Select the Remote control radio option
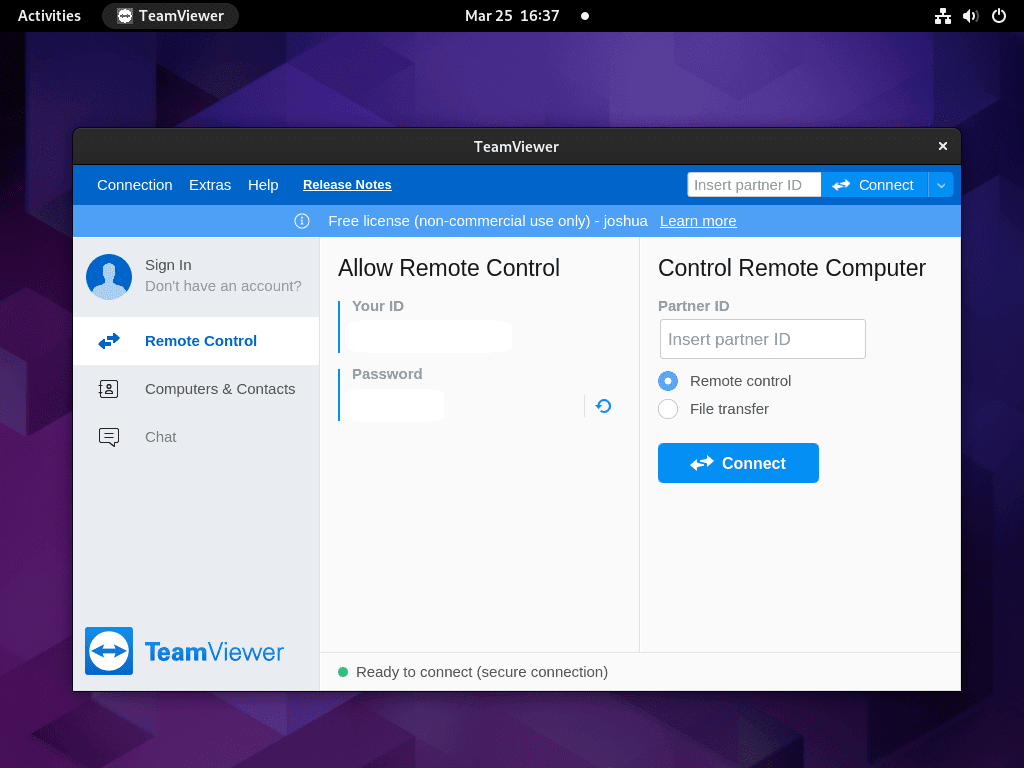 pyautogui.click(x=667, y=381)
